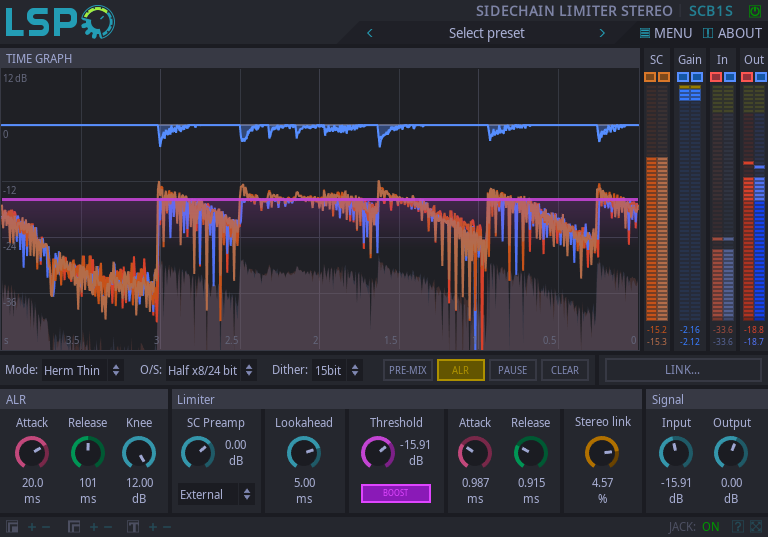Toggle the left SC meter channel
Viewport: 768px width, 537px height.
[x=650, y=77]
